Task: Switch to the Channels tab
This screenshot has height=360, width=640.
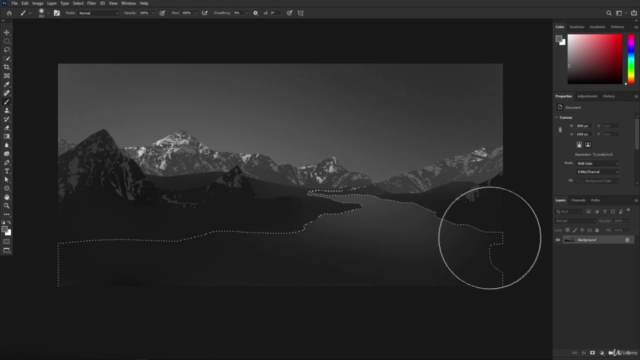Action: [578, 200]
